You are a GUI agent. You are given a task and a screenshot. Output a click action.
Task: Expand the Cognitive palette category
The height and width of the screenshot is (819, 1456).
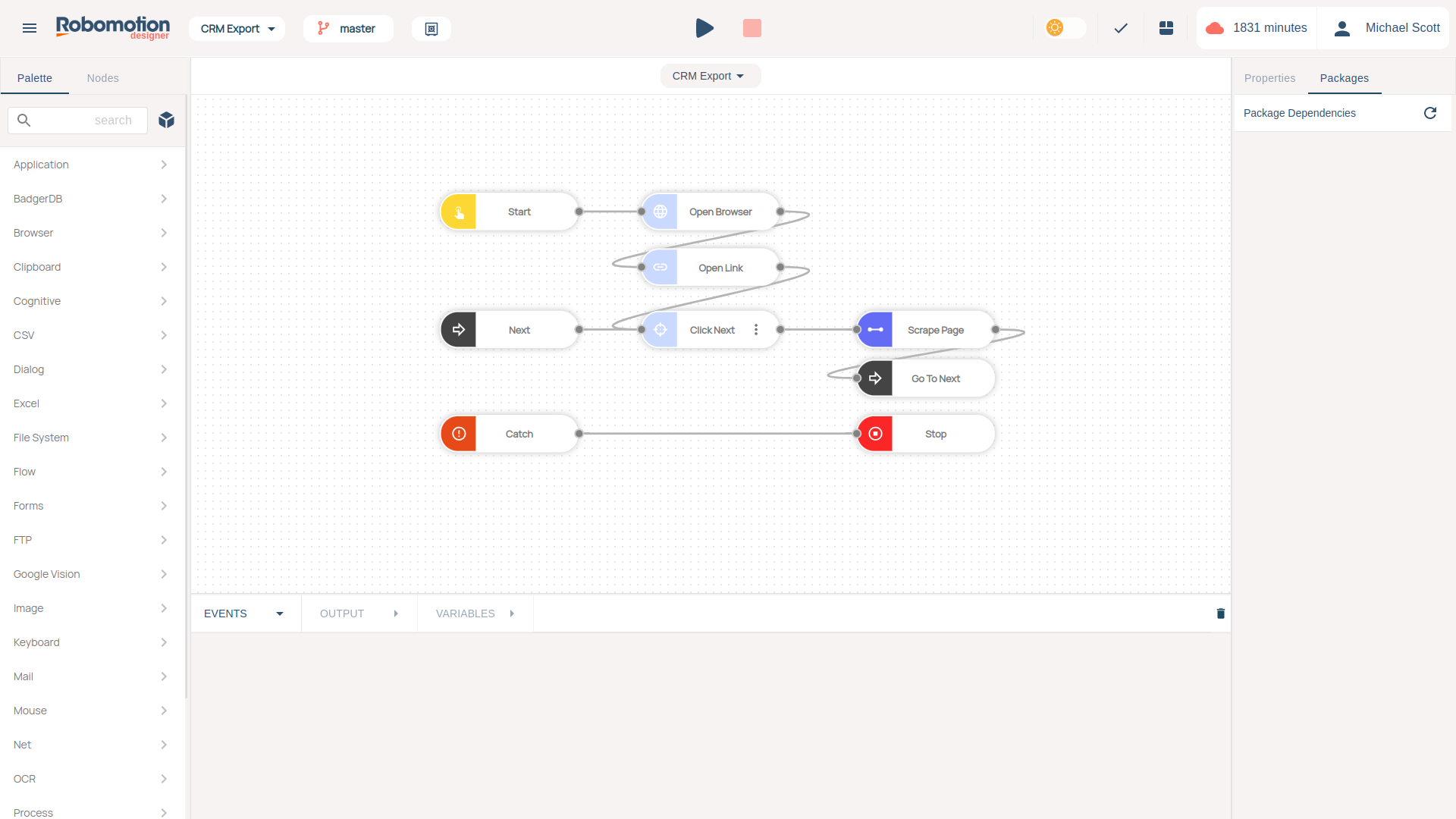(x=91, y=301)
